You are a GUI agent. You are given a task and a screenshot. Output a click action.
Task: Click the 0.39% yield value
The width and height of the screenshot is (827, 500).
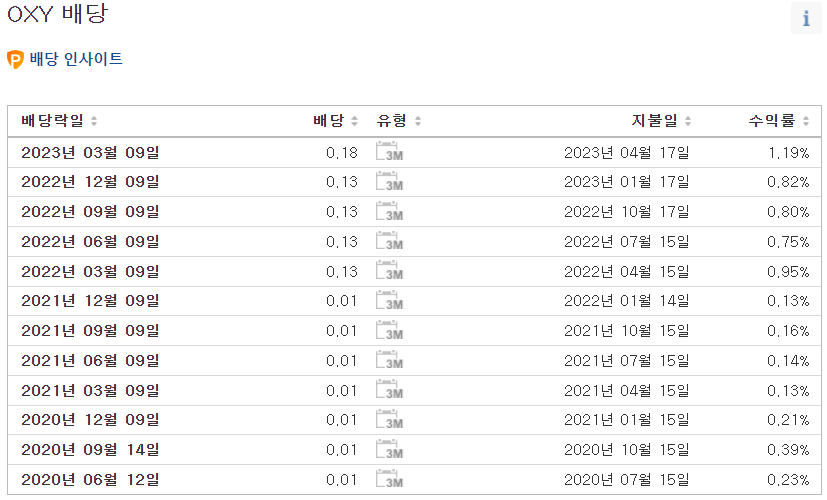(788, 450)
